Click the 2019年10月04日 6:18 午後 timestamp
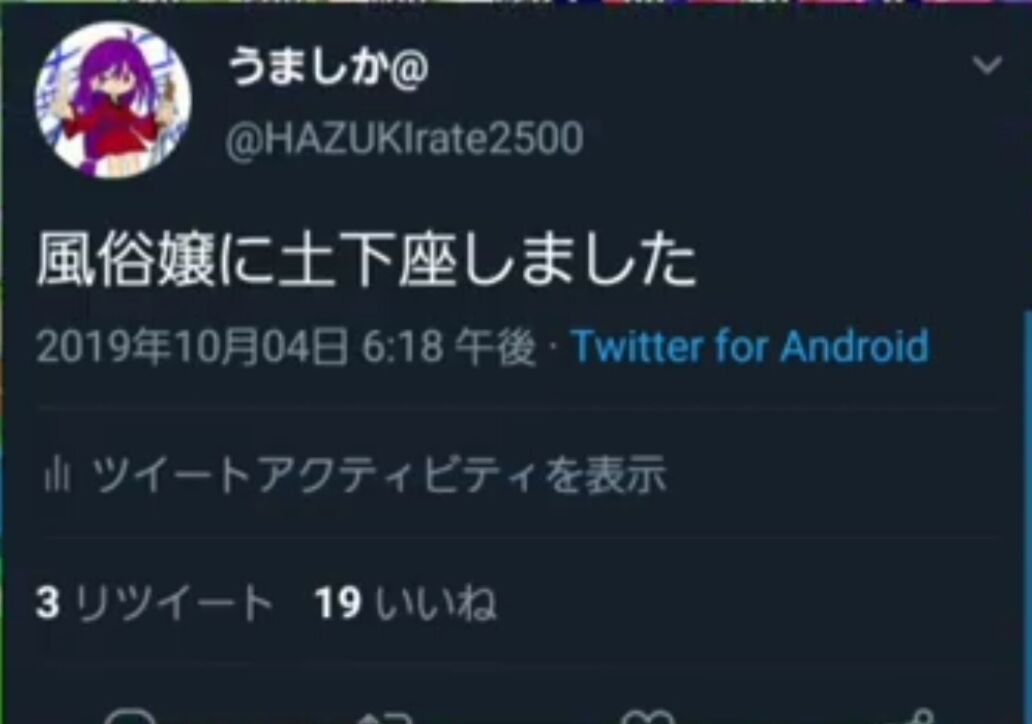 (286, 346)
